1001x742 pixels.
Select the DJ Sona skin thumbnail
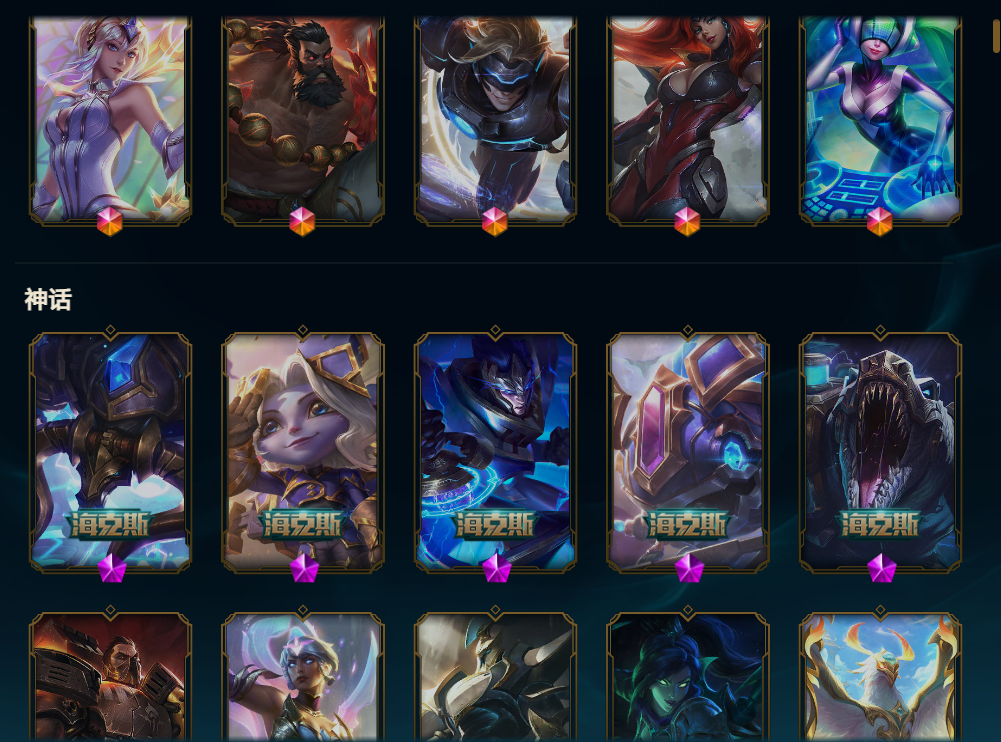880,120
